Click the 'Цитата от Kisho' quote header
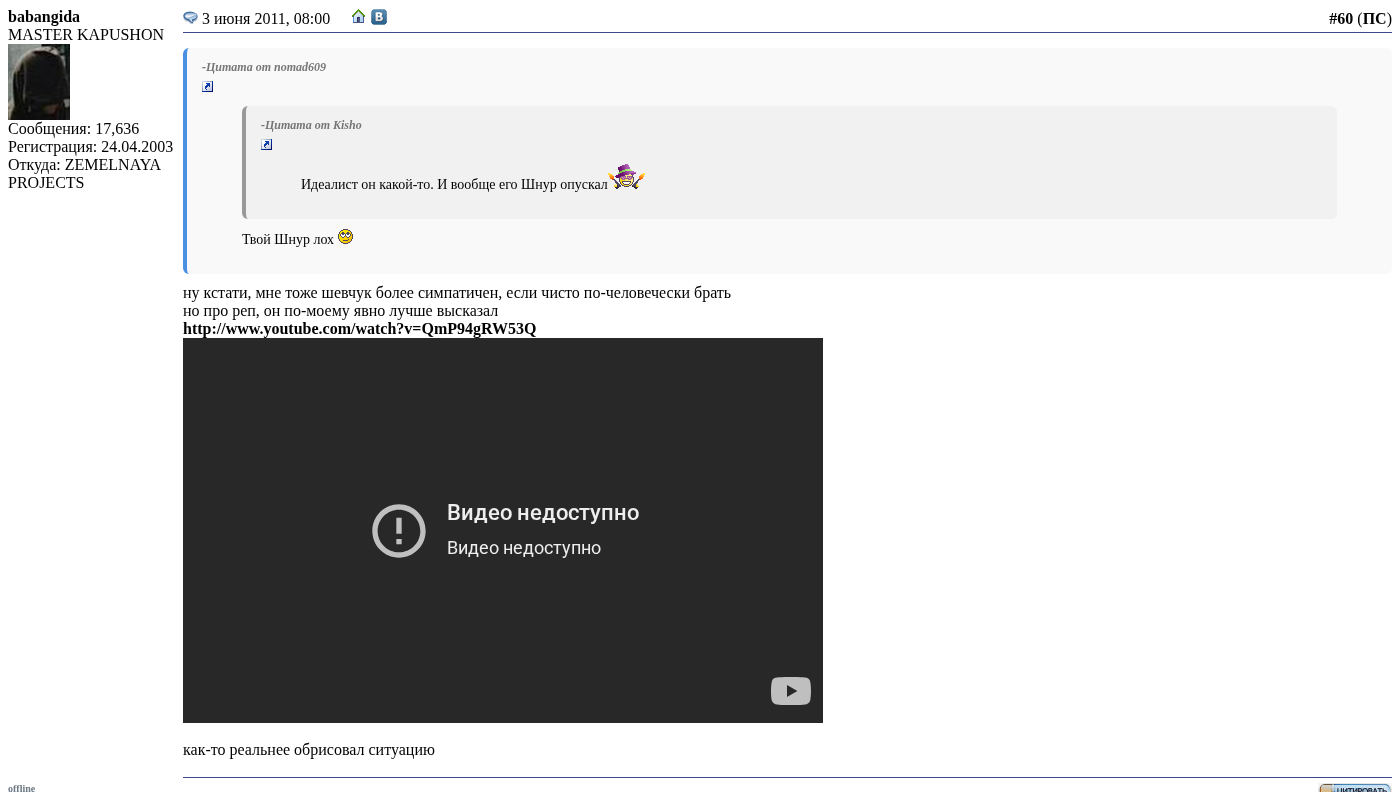 coord(311,125)
